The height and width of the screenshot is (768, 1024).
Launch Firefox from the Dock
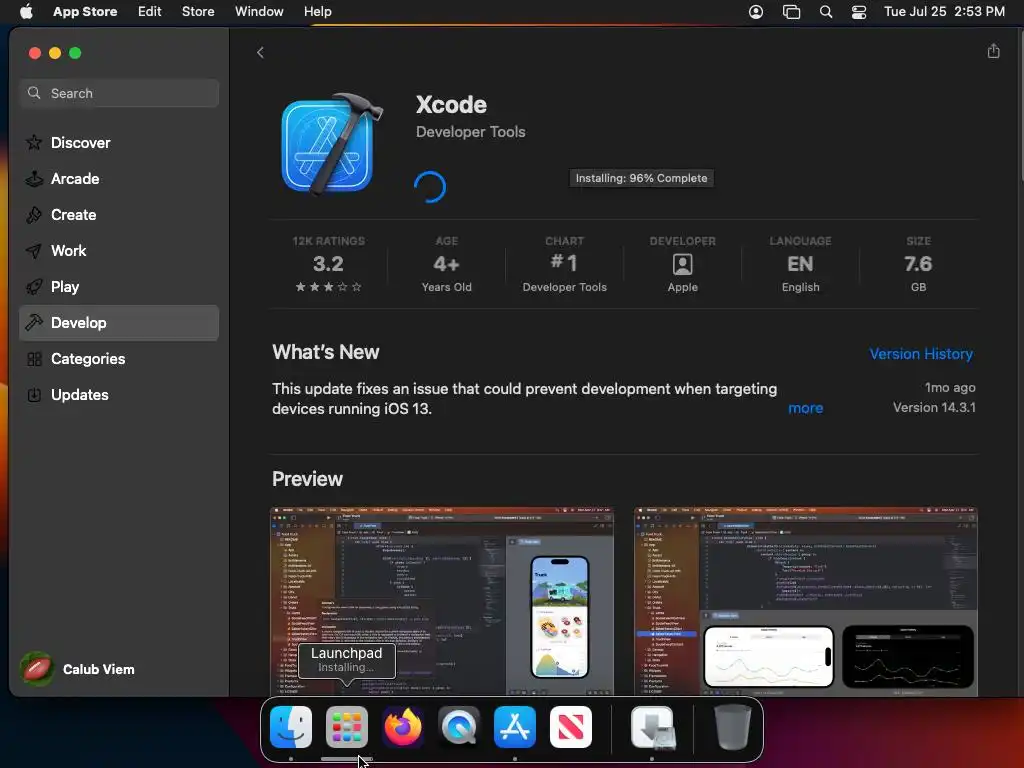point(403,727)
